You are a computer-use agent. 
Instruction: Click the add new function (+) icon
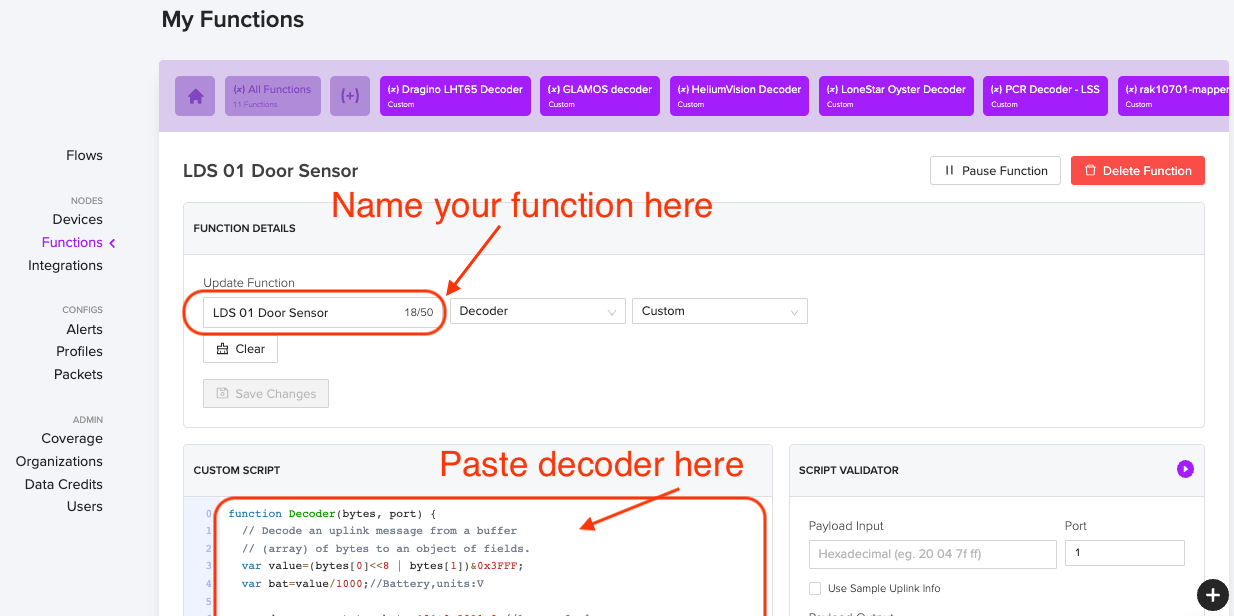click(x=350, y=96)
